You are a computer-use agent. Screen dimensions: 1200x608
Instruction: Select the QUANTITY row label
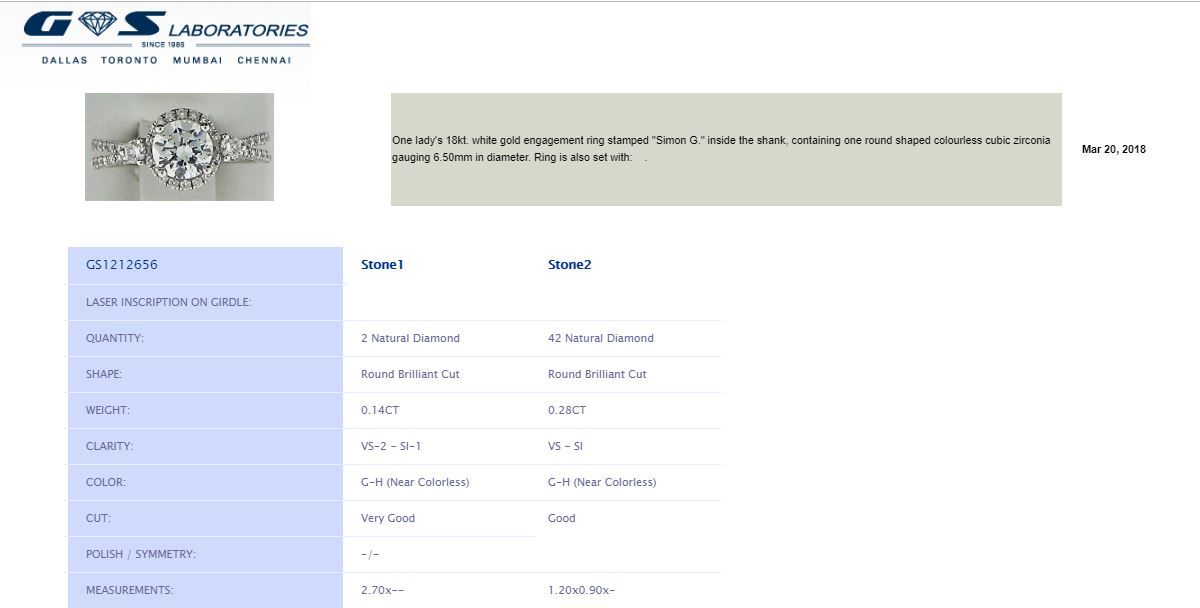(115, 338)
